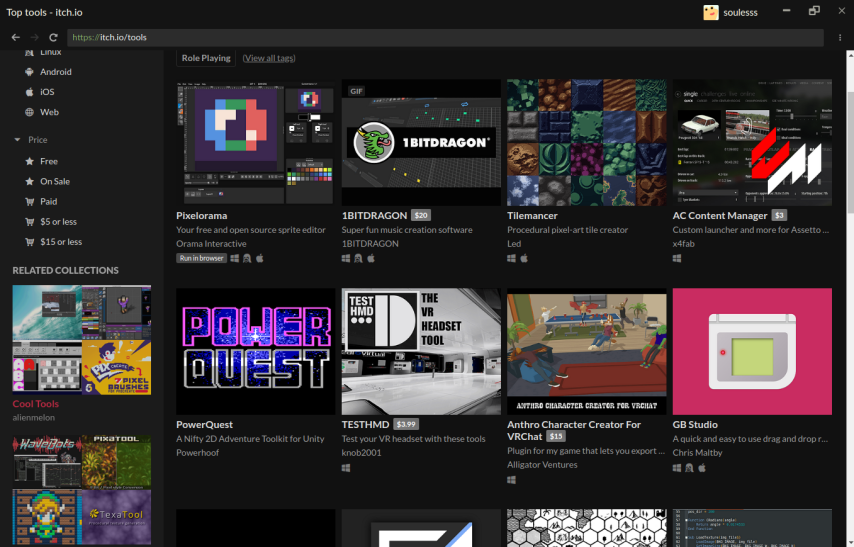Screen dimensions: 854x547
Task: Open the PowerQuest title link
Action: 204,424
